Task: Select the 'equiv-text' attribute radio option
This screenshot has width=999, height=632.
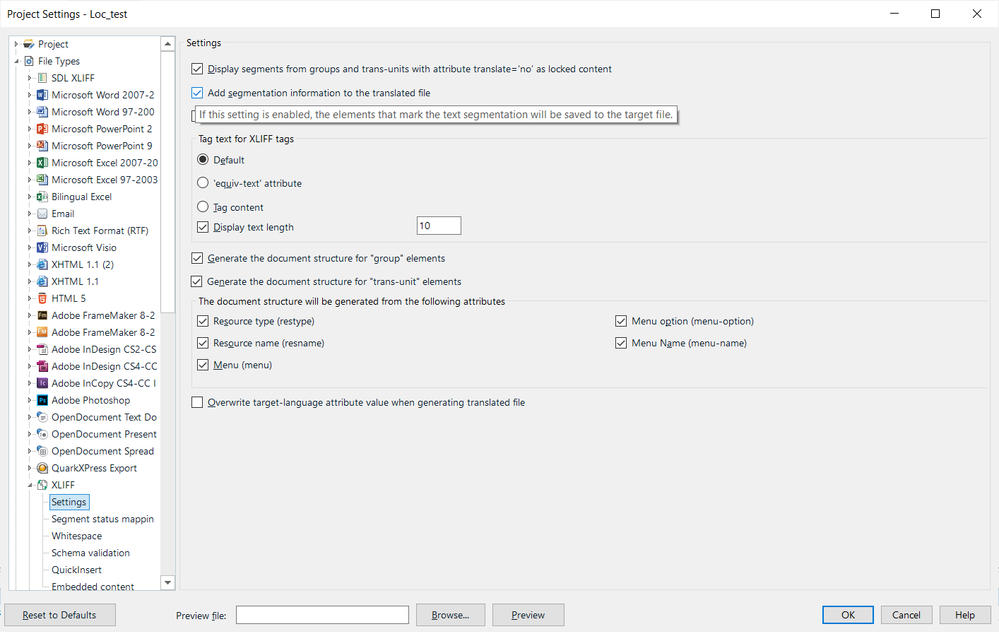Action: pyautogui.click(x=203, y=183)
